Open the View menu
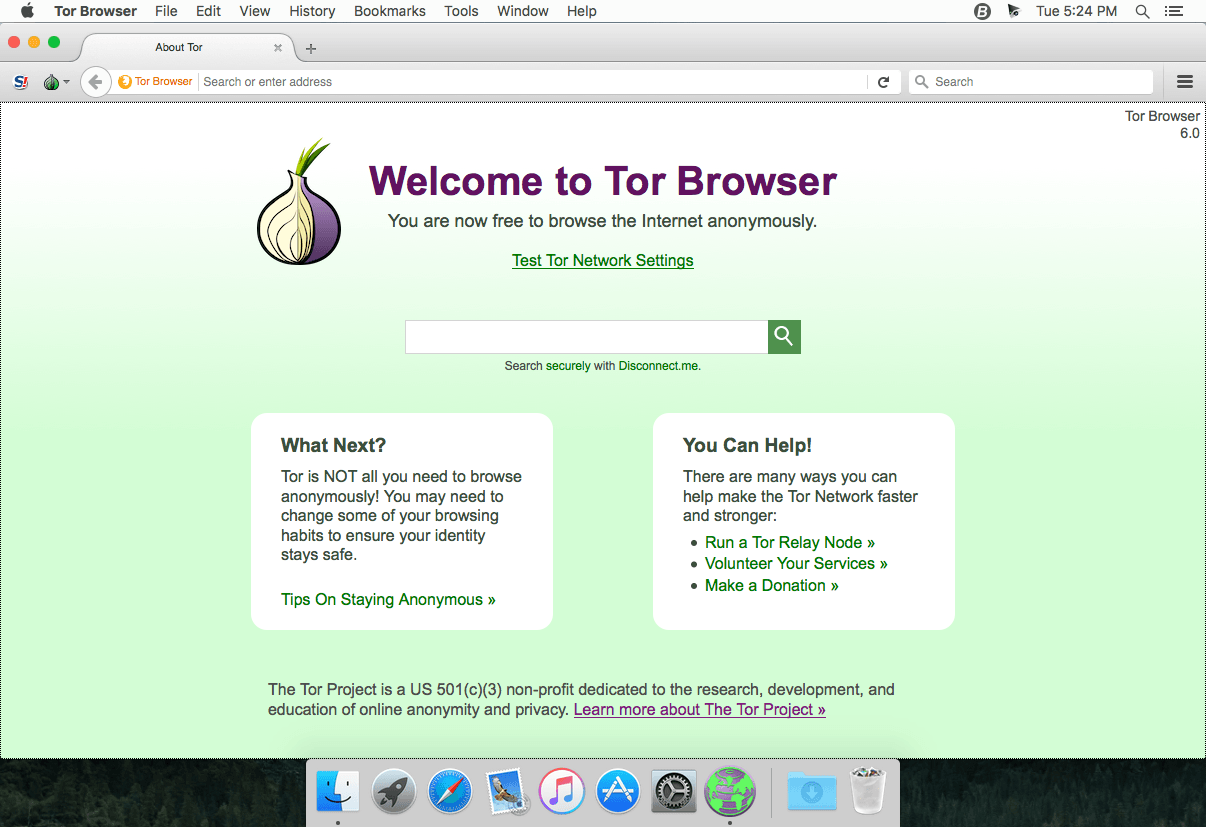This screenshot has width=1206, height=827. pos(255,11)
